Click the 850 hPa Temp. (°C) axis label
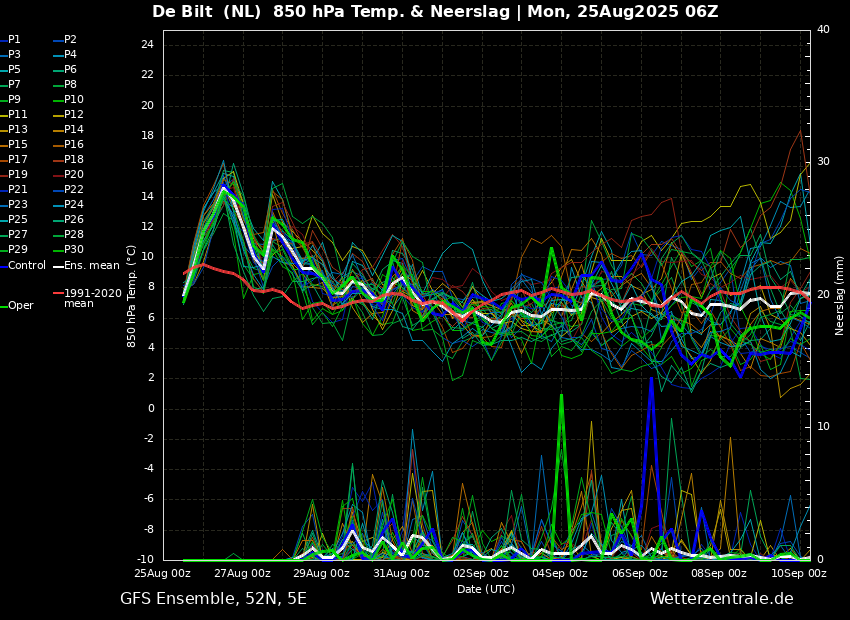850x620 pixels. [132, 295]
